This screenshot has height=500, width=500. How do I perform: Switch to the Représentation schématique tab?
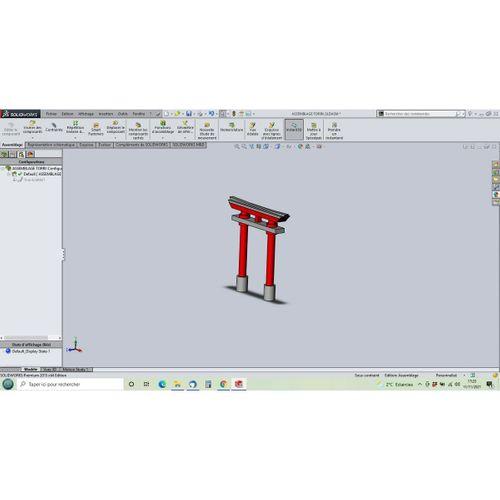tap(51, 145)
